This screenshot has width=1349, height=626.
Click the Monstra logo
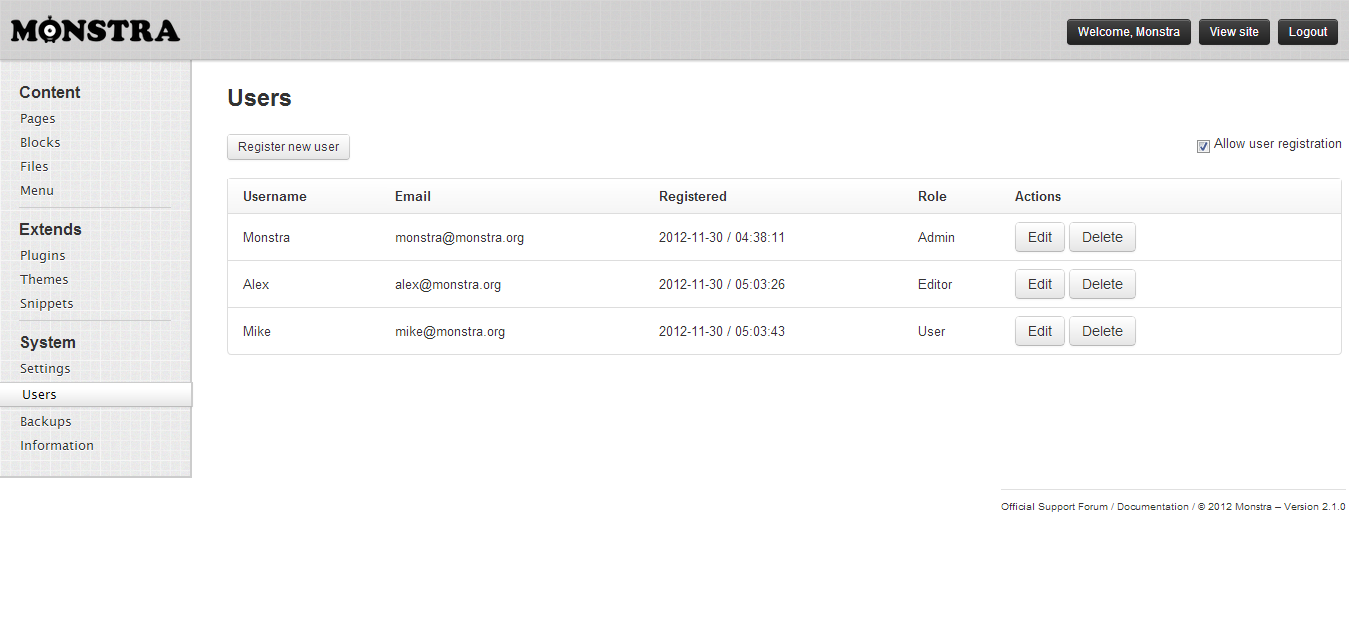coord(95,31)
